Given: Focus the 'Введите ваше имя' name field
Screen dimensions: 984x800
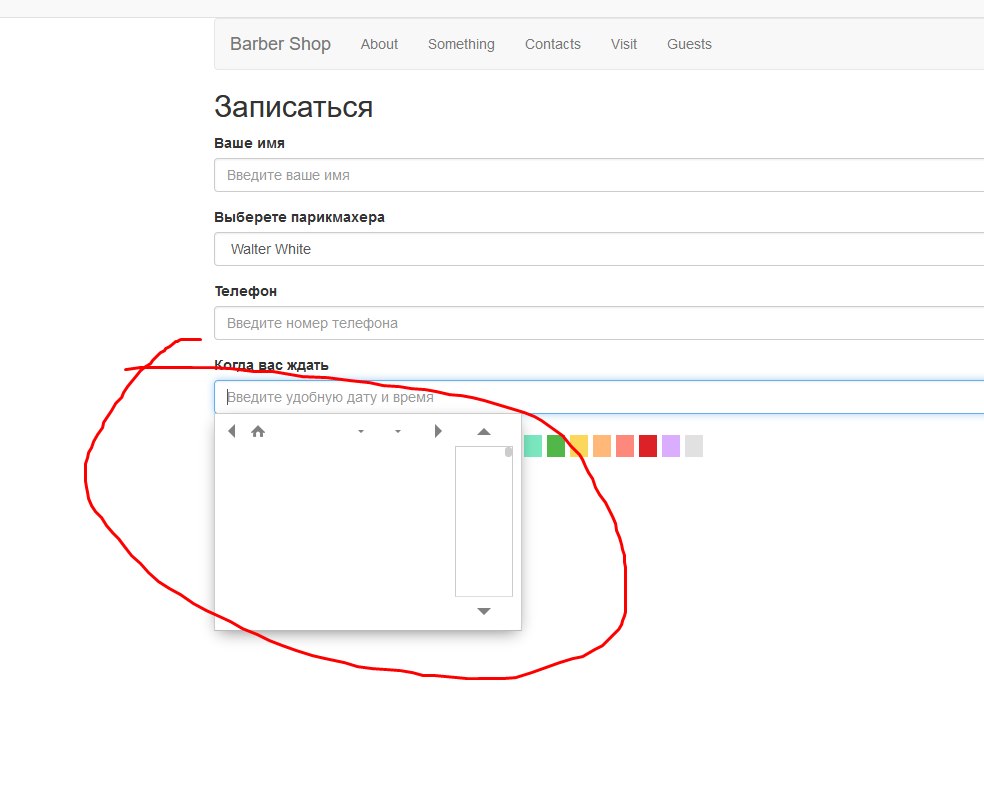Looking at the screenshot, I should tap(599, 175).
